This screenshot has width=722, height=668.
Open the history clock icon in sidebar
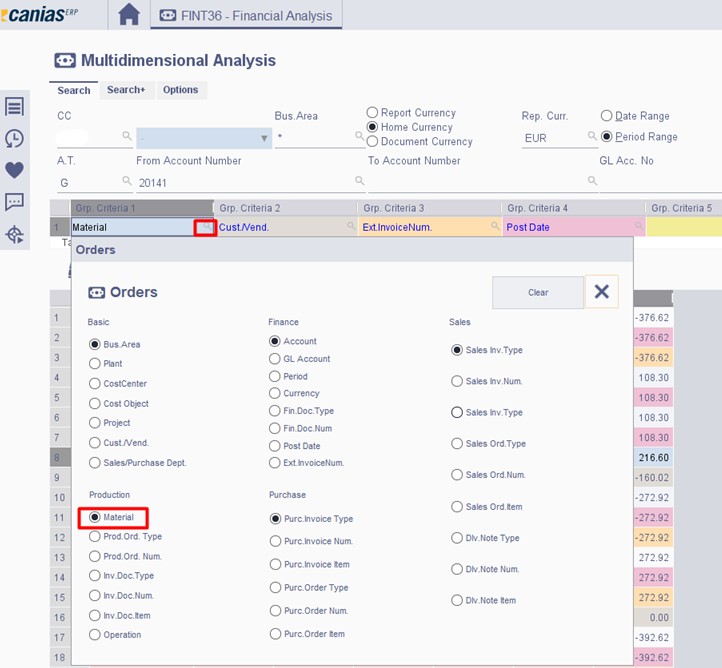[14, 139]
